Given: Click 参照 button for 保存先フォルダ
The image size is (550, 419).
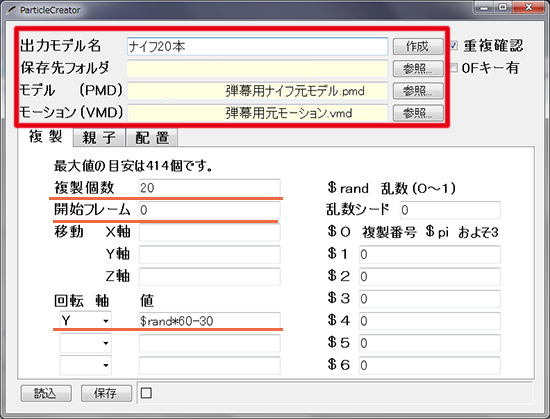Looking at the screenshot, I should (x=418, y=69).
